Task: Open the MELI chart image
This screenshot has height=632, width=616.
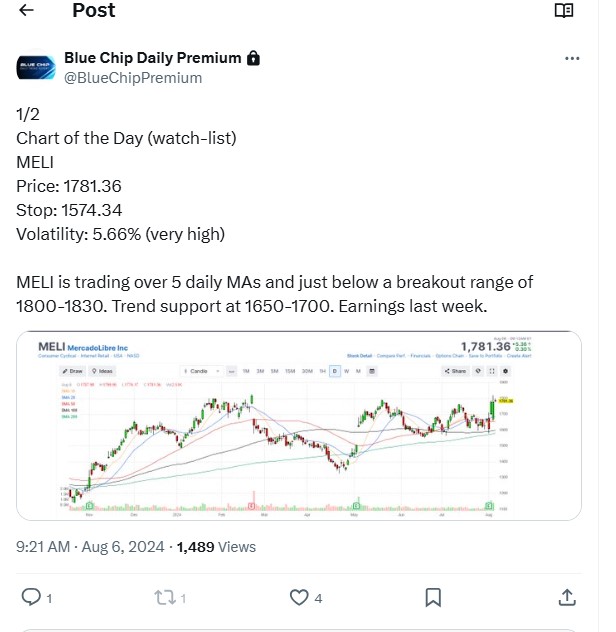Action: point(299,426)
